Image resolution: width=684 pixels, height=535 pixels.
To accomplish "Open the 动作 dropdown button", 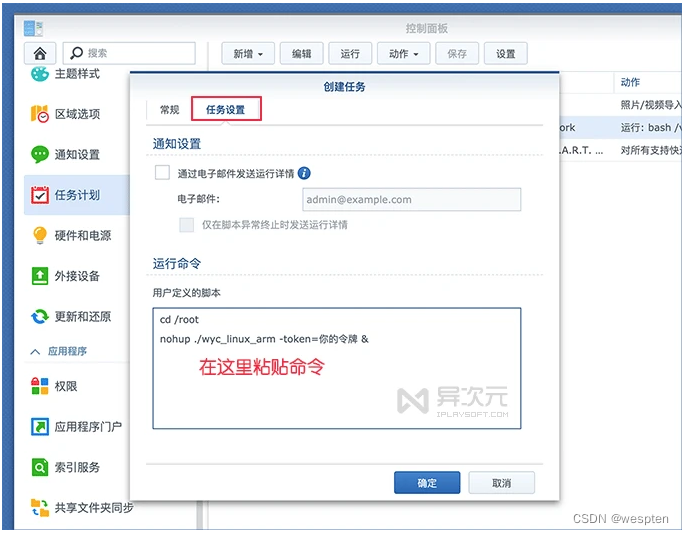I will click(404, 54).
